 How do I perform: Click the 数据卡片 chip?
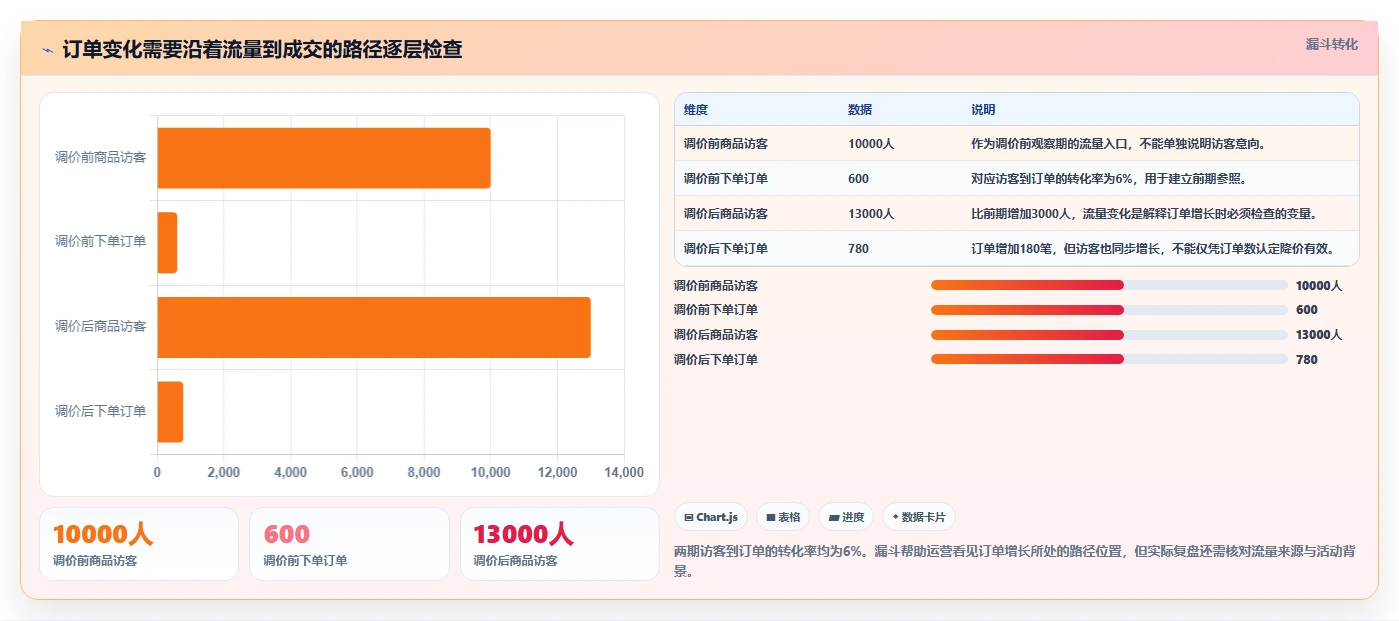[918, 517]
